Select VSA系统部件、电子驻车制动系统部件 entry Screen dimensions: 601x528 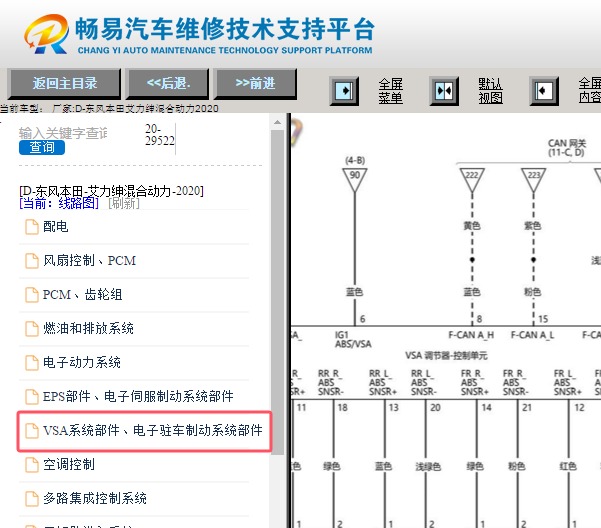click(x=152, y=431)
